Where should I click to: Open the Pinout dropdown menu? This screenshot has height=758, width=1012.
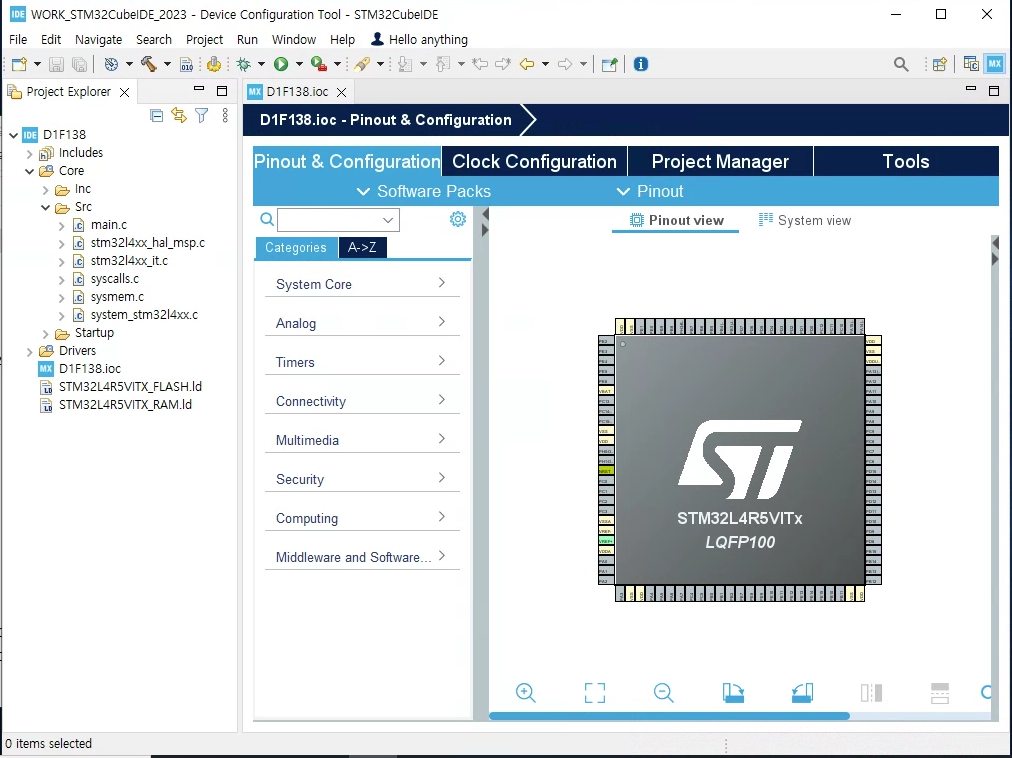[x=650, y=191]
